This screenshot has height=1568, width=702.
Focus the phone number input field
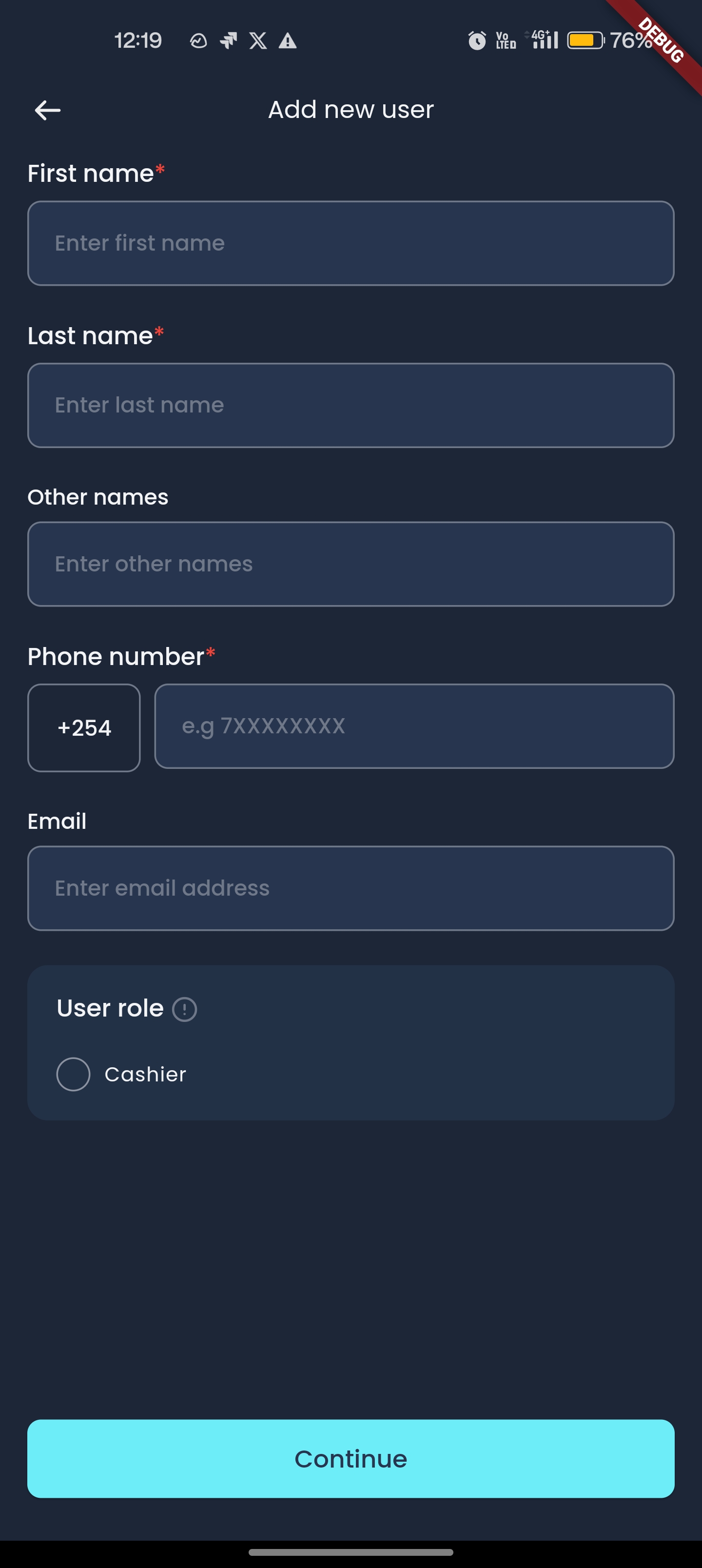414,726
